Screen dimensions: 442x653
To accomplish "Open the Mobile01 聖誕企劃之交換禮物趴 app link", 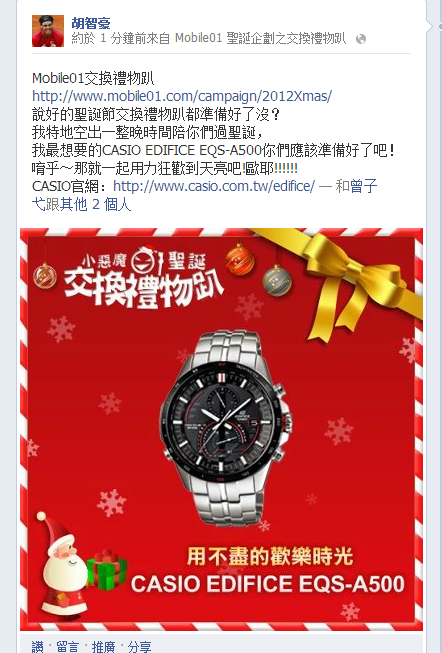I will [x=260, y=39].
